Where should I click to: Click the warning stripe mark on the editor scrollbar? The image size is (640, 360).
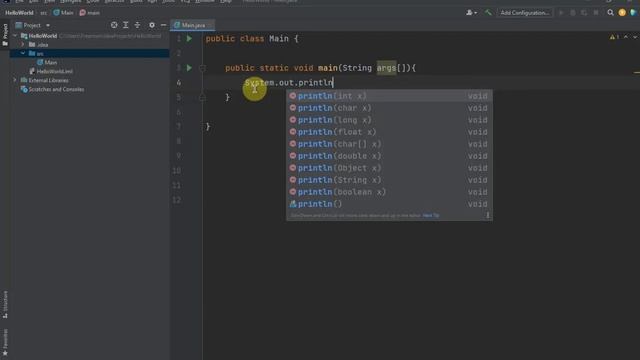click(x=637, y=73)
